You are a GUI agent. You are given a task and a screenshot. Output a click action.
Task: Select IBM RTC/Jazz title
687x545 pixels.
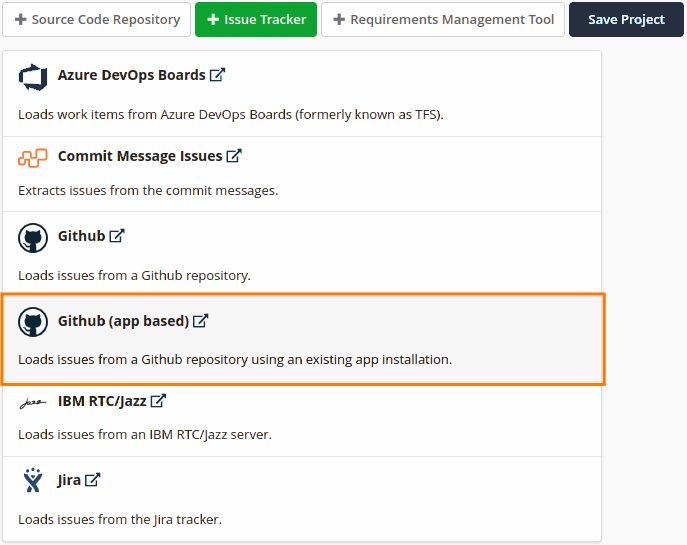pyautogui.click(x=102, y=401)
